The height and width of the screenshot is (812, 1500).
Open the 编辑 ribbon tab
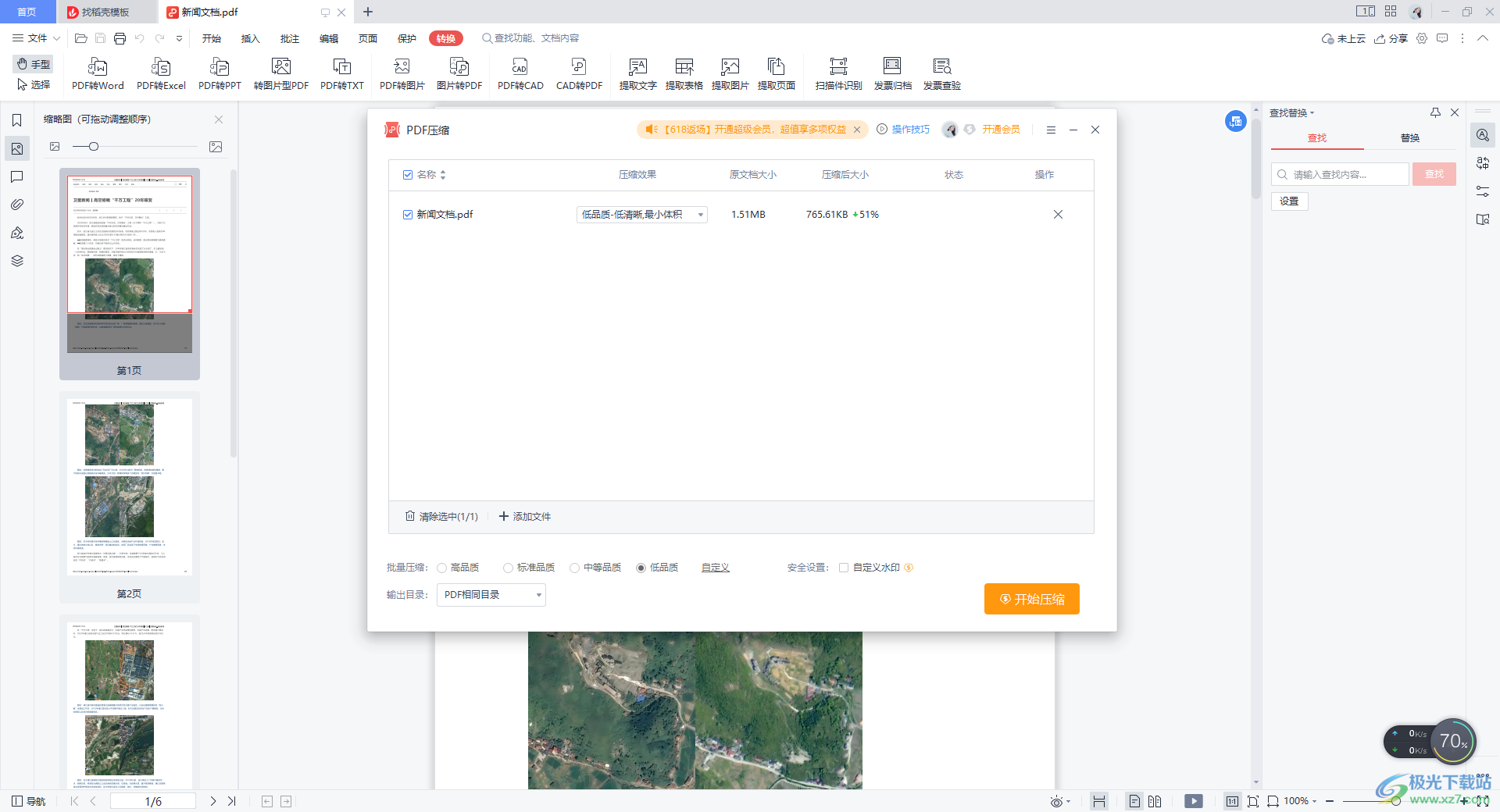[329, 38]
